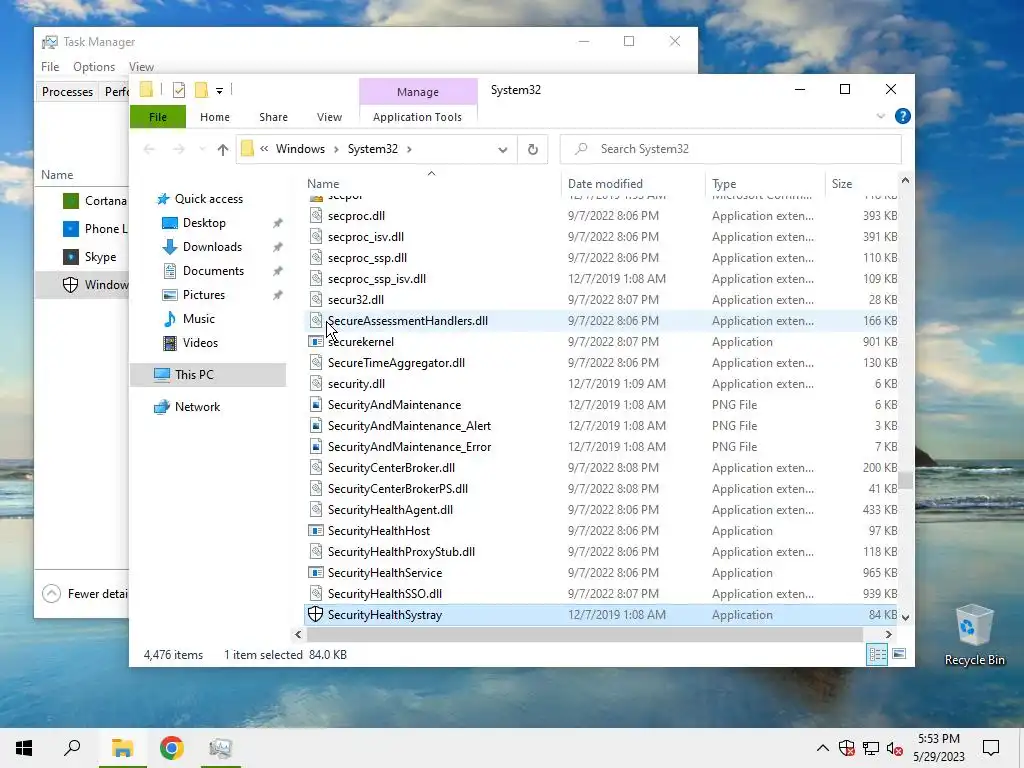Select This PC in navigation pane

(x=208, y=375)
